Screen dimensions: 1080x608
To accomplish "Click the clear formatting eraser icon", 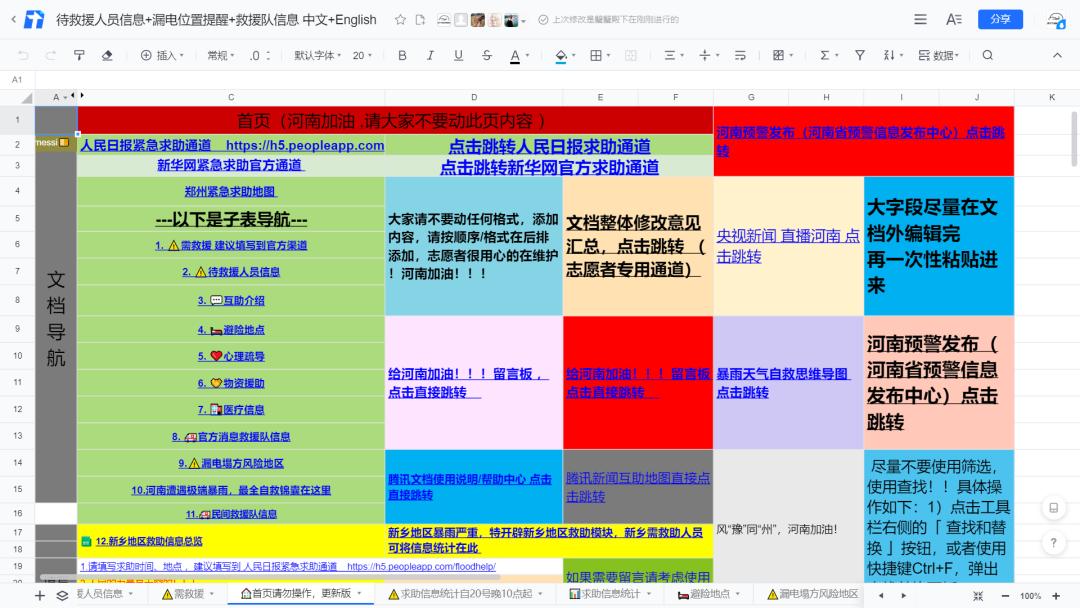I will pos(107,56).
